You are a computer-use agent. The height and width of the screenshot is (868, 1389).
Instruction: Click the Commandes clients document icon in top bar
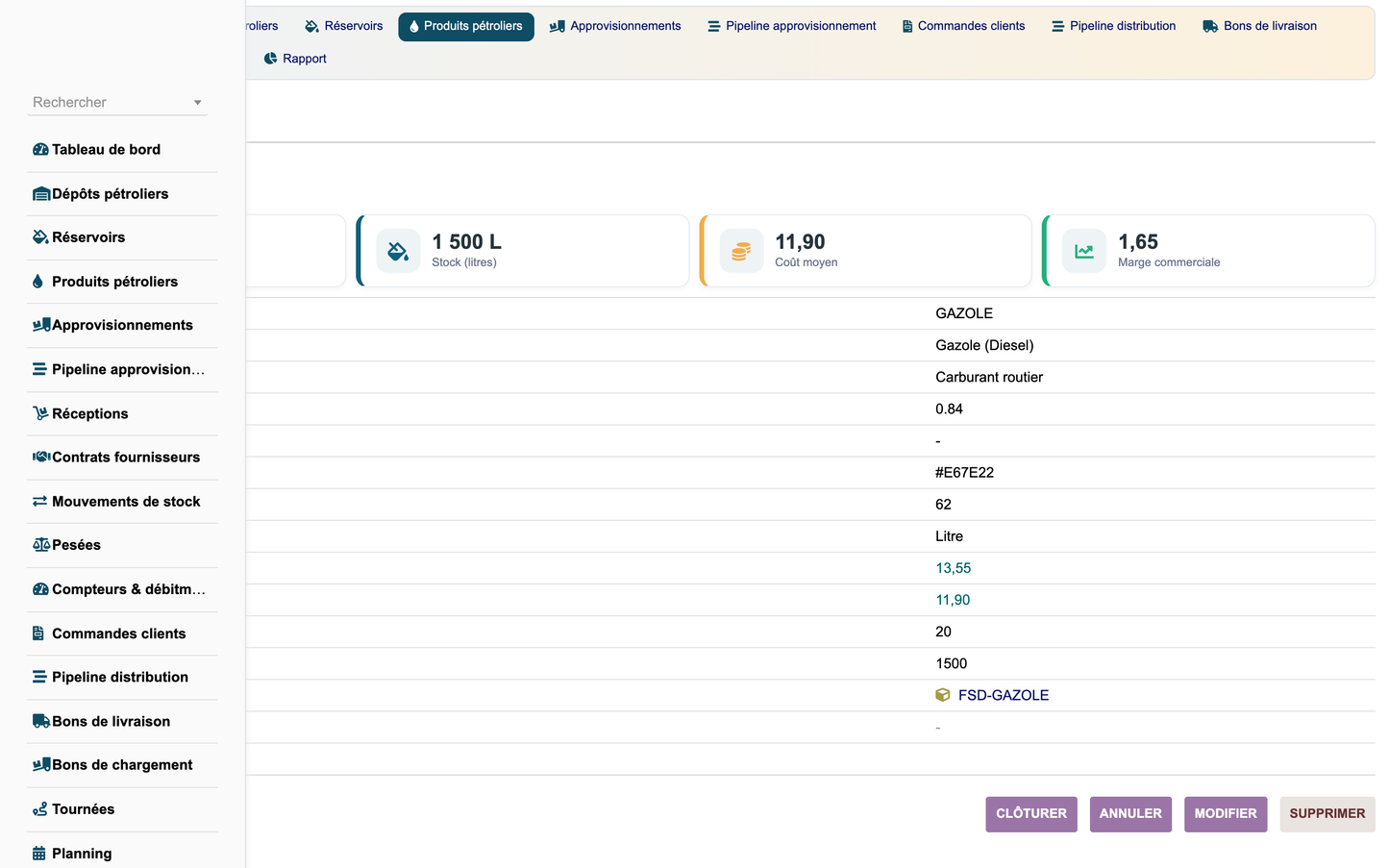coord(907,26)
